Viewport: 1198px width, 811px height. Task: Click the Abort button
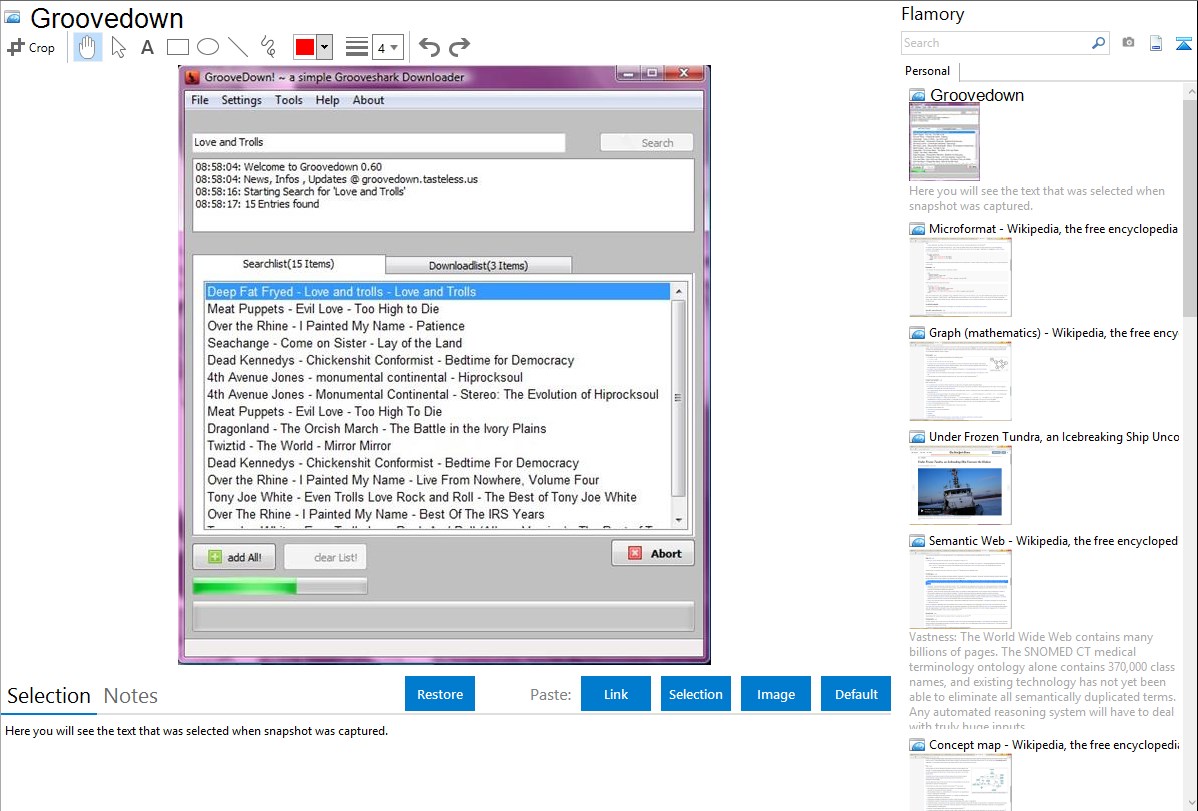pyautogui.click(x=653, y=553)
